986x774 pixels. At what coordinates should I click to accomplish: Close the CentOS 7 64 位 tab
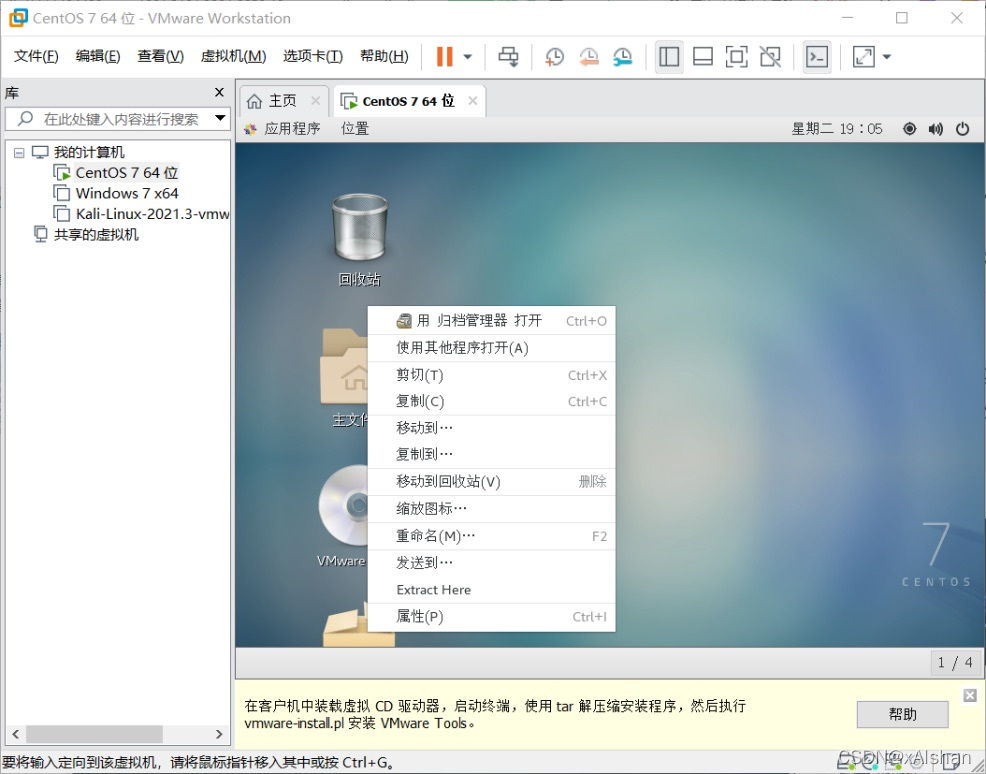point(473,101)
